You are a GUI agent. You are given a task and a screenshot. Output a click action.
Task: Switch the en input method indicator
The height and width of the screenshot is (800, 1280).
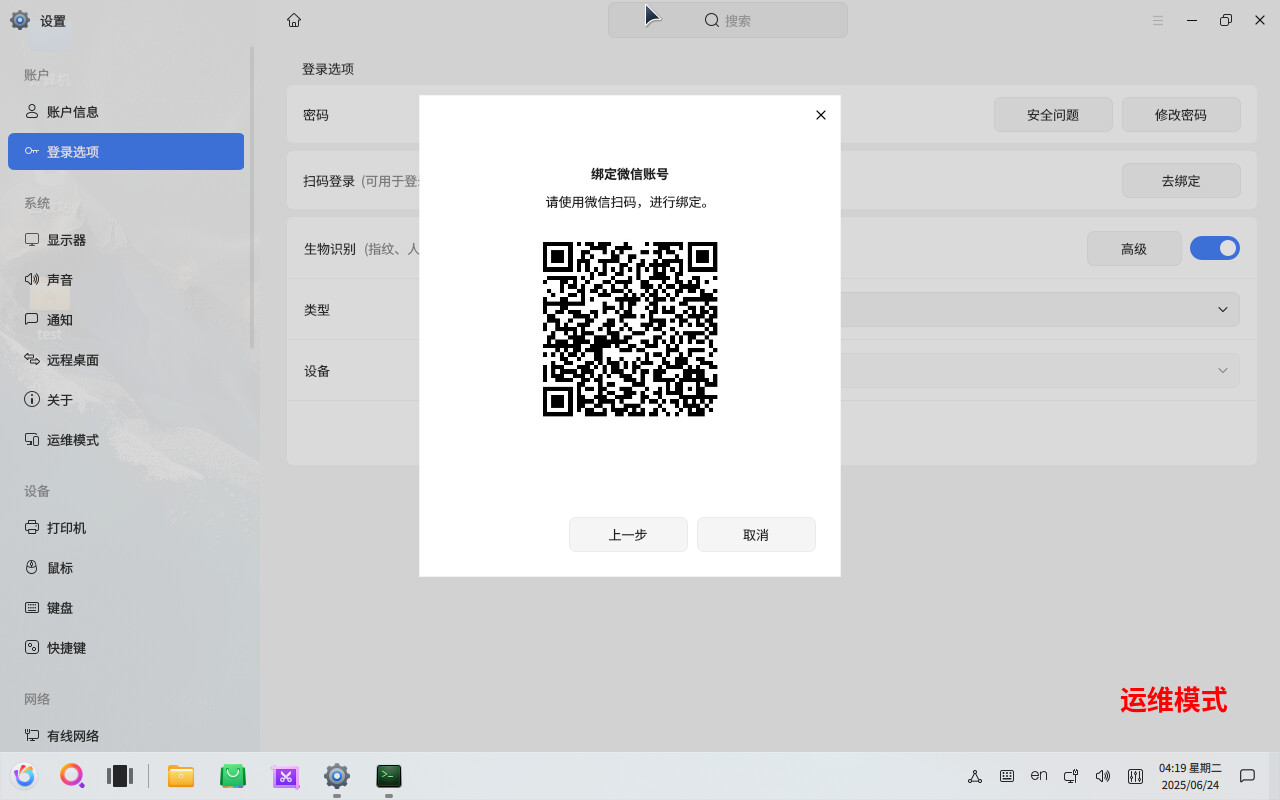click(1039, 775)
